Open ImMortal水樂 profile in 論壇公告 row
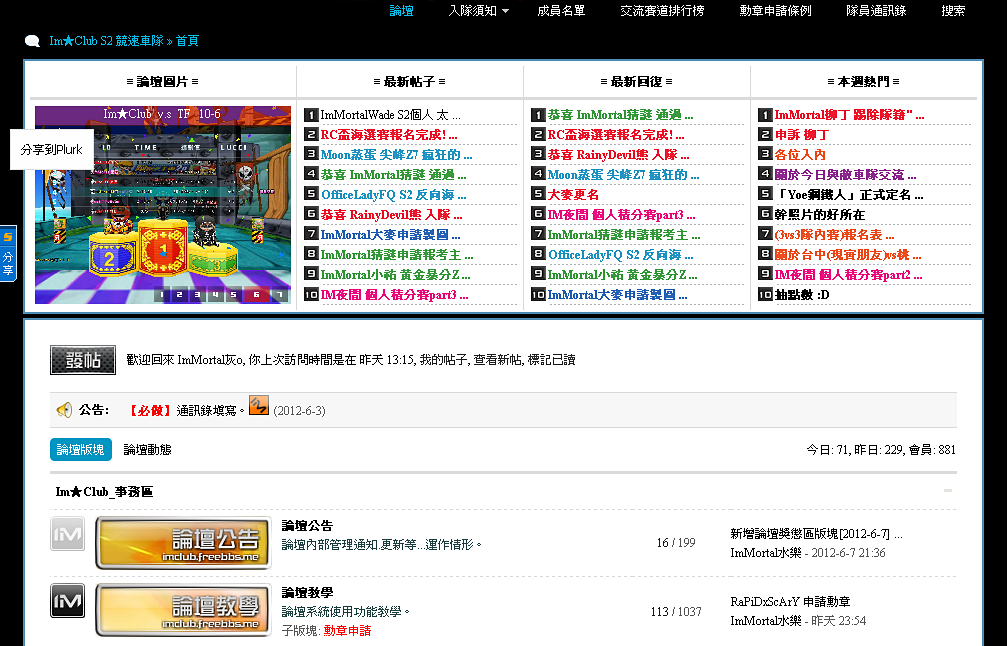This screenshot has width=1008, height=646. tap(766, 553)
